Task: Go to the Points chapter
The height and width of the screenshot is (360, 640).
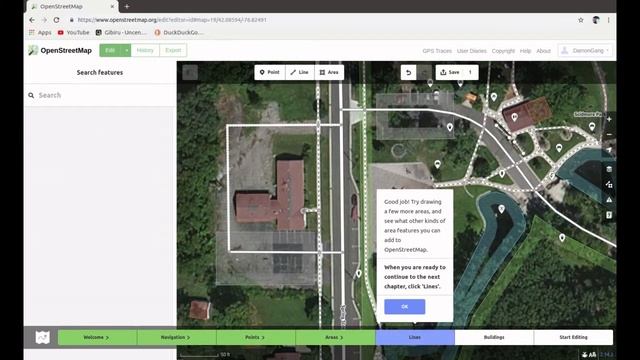Action: point(256,337)
